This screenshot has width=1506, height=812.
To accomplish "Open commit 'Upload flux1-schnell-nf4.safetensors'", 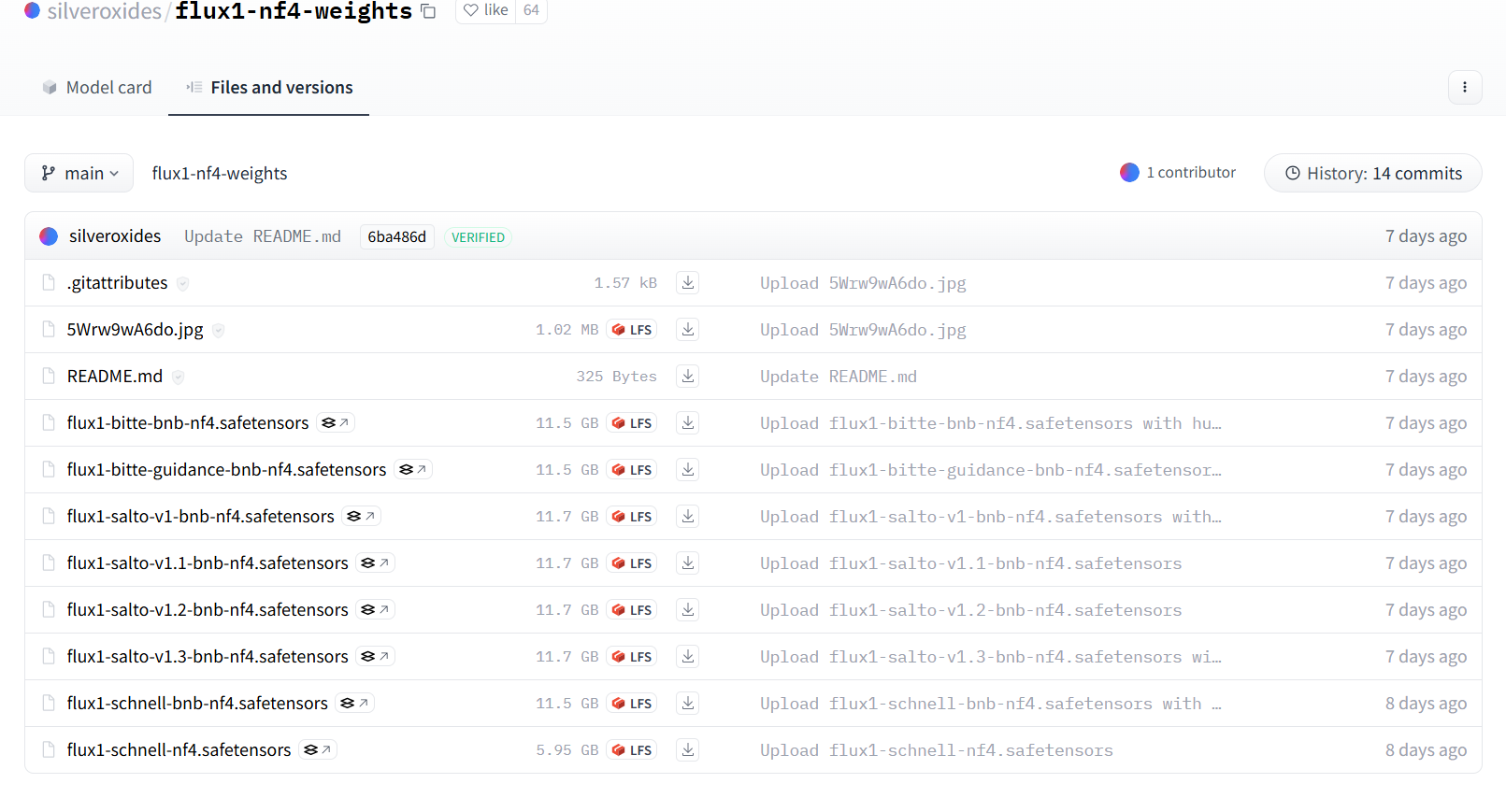I will pos(937,750).
